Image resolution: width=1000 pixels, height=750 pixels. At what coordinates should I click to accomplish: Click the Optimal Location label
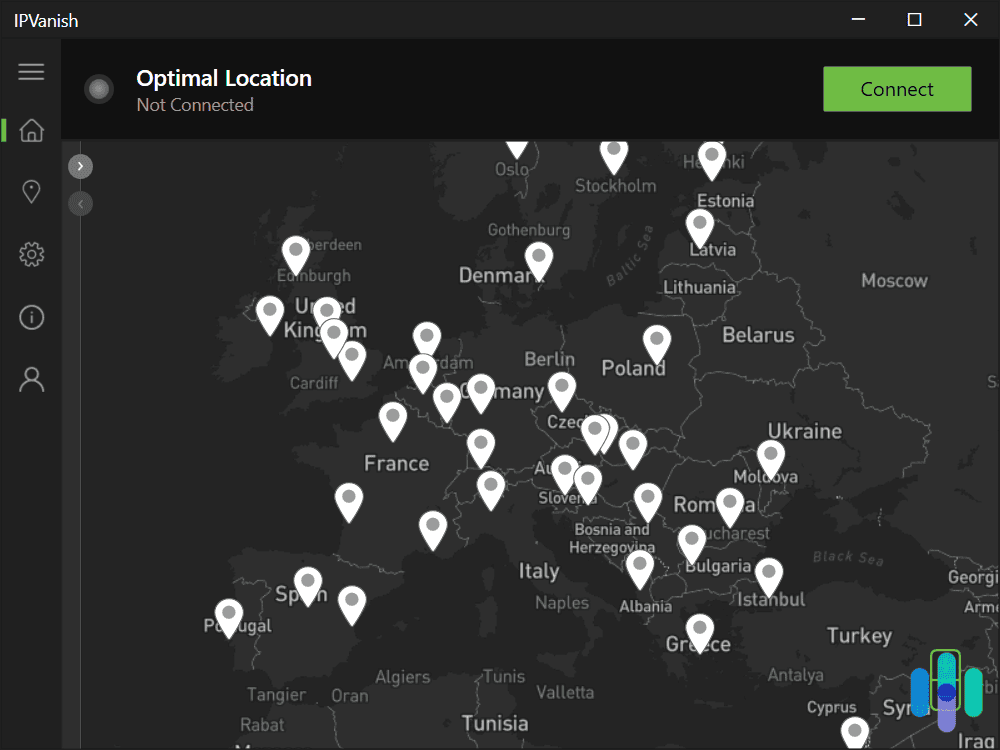[223, 78]
